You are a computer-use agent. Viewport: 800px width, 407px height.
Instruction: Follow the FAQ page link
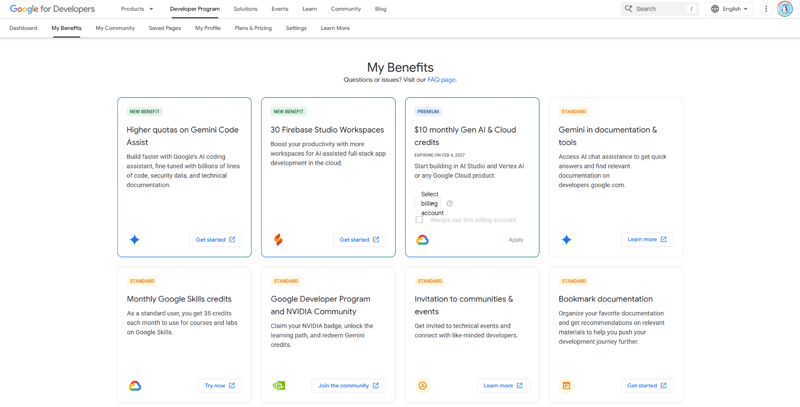pyautogui.click(x=441, y=80)
